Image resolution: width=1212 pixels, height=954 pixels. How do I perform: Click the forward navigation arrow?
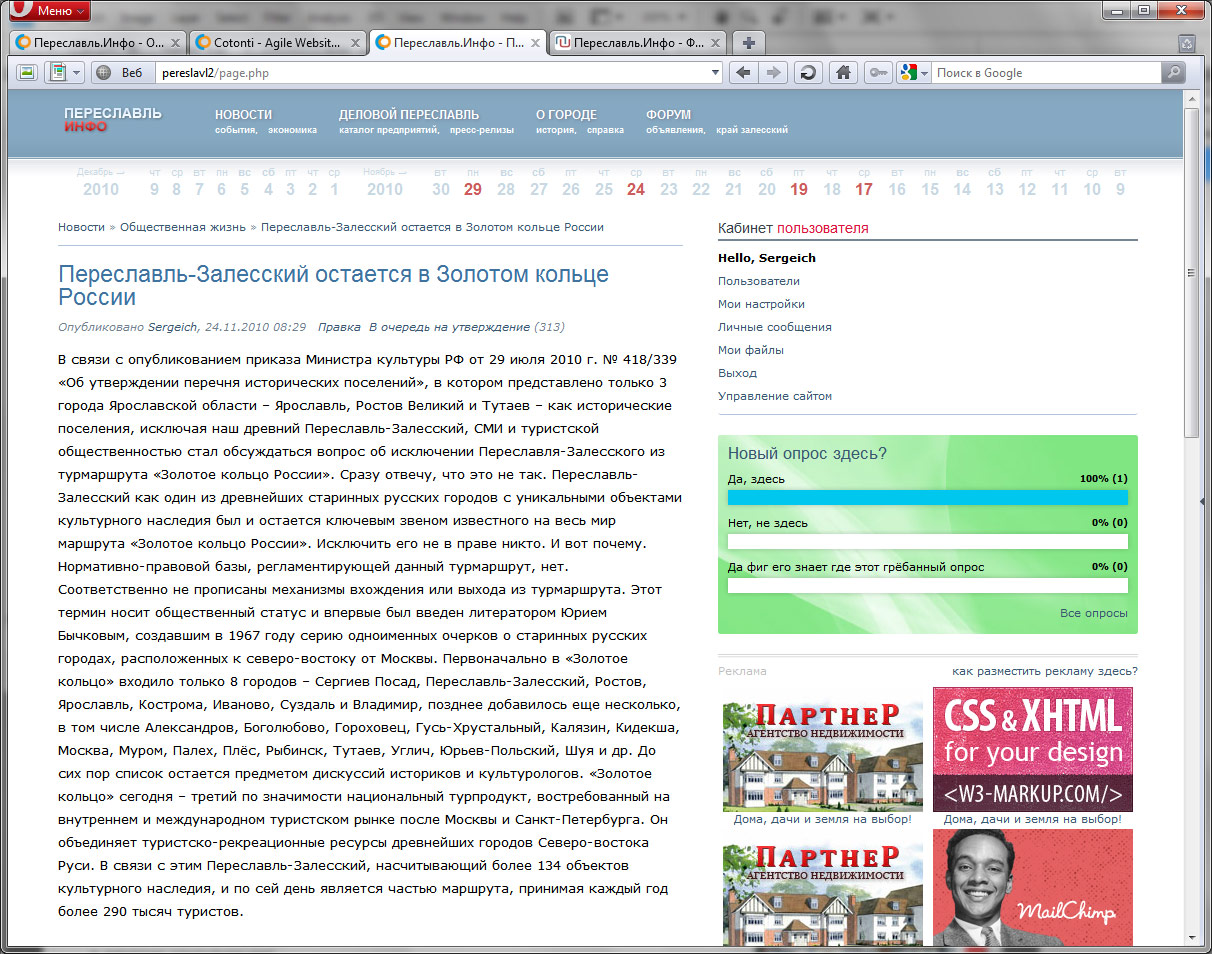tap(772, 73)
